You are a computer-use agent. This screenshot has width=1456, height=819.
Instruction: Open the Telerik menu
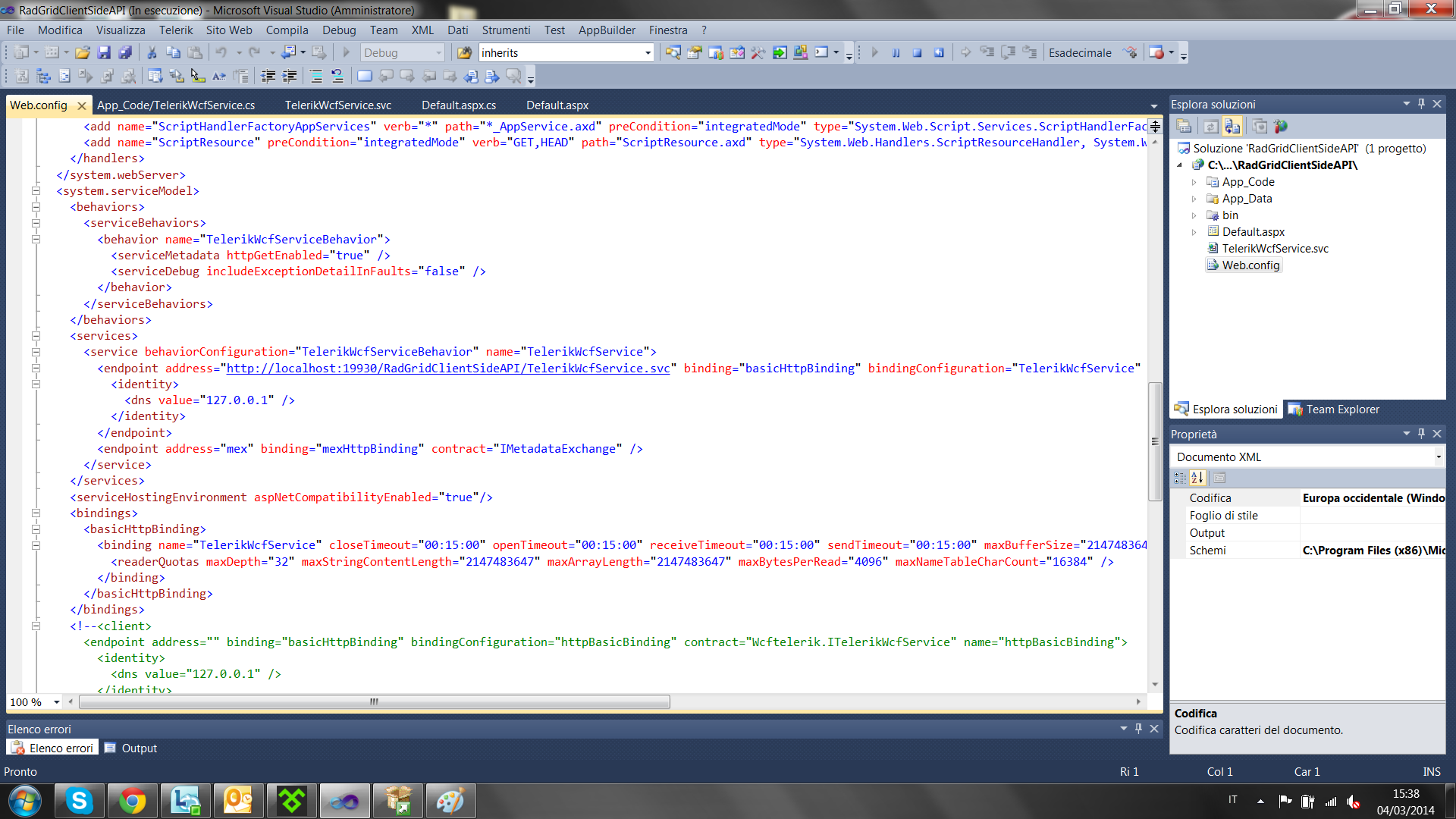point(176,30)
